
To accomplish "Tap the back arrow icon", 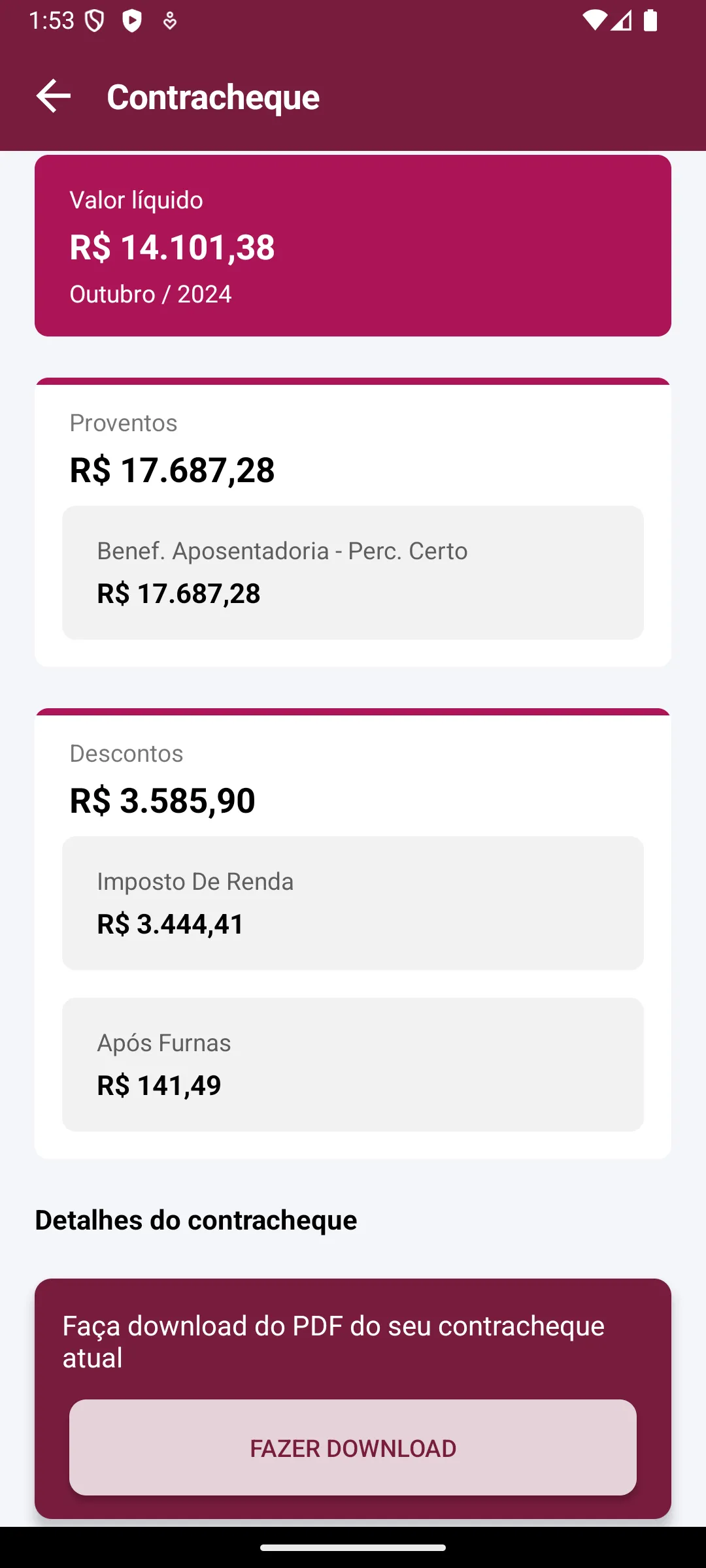I will pos(53,96).
